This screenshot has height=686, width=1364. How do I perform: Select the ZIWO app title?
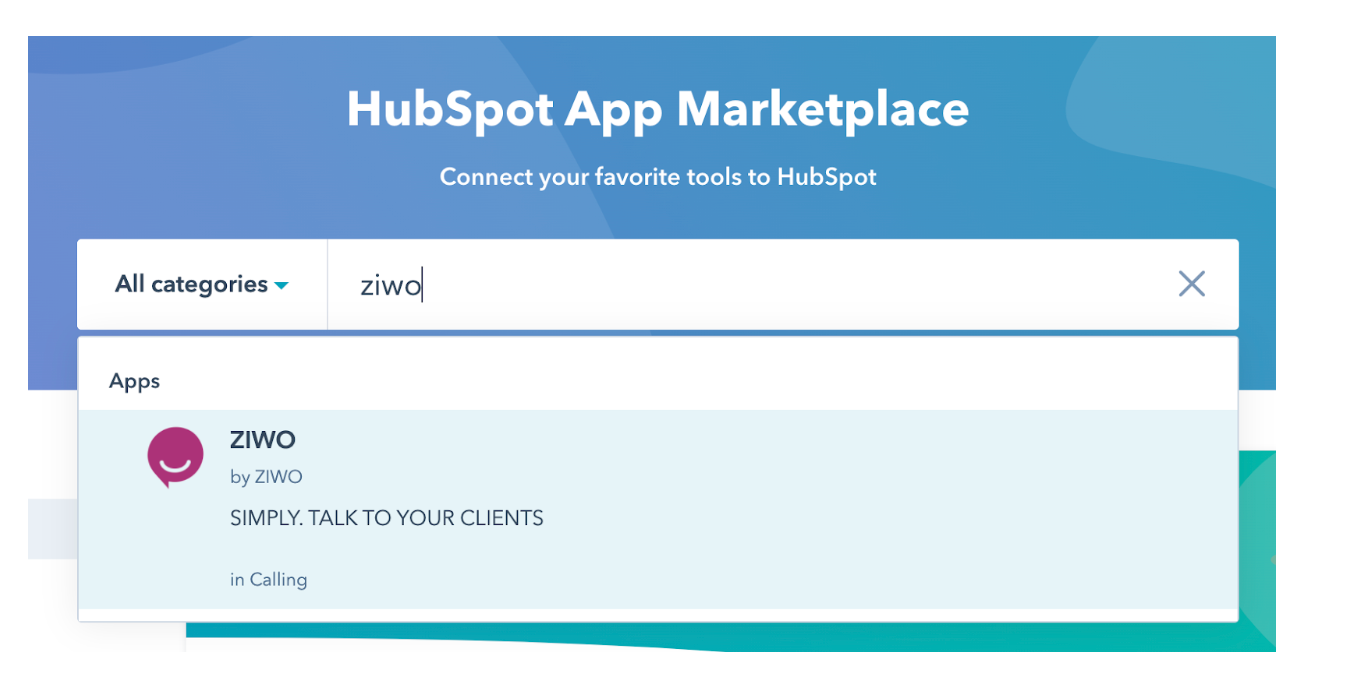point(262,439)
